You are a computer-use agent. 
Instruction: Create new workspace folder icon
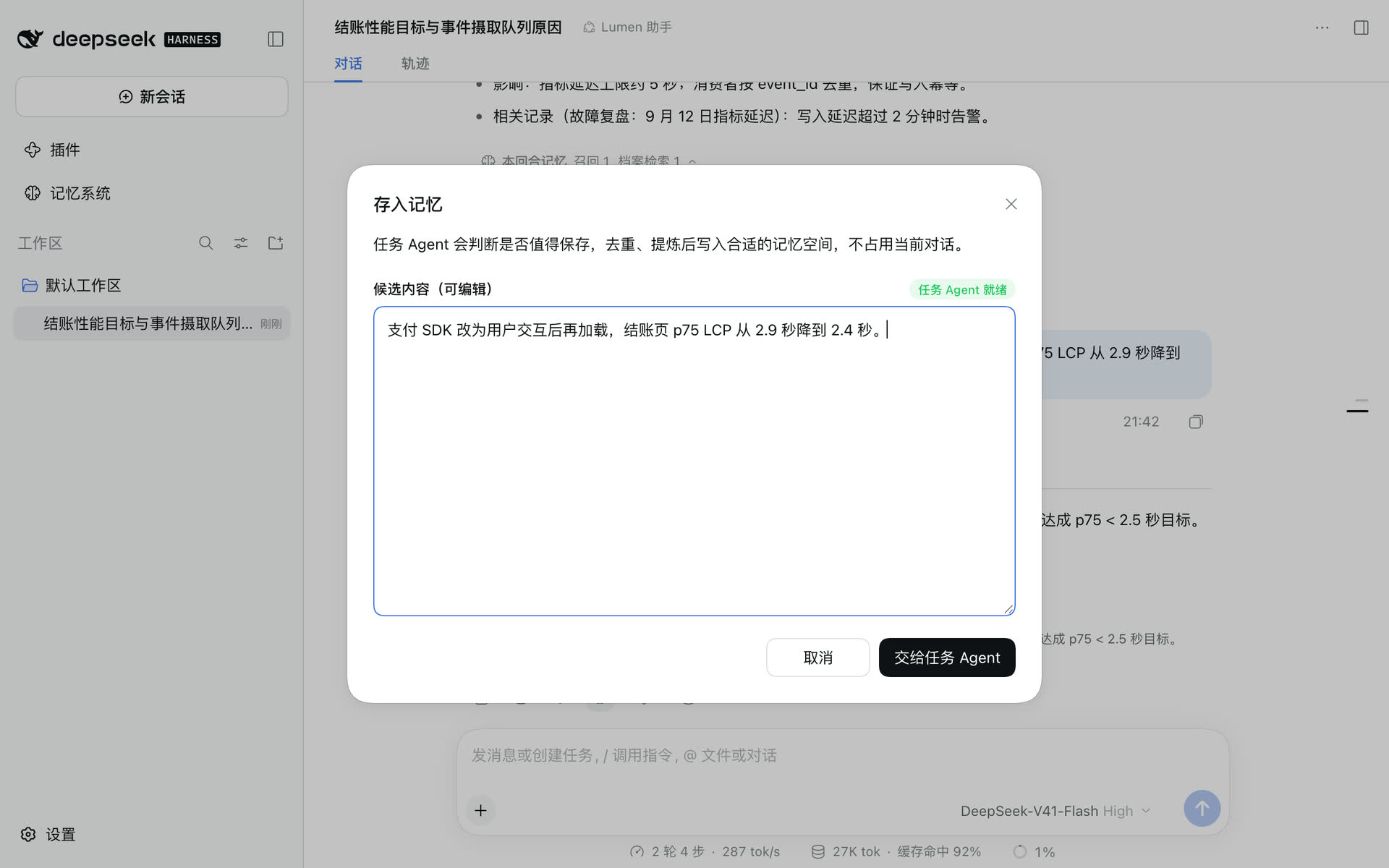276,243
